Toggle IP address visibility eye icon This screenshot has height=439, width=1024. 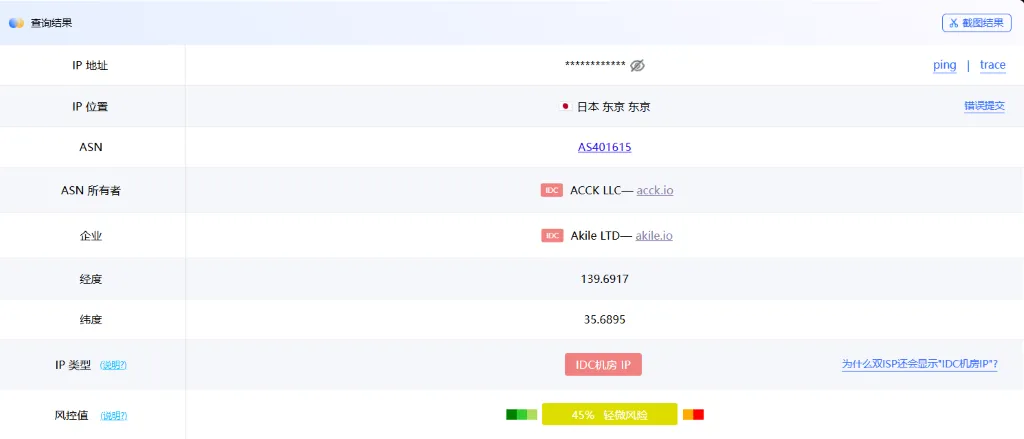(x=637, y=65)
